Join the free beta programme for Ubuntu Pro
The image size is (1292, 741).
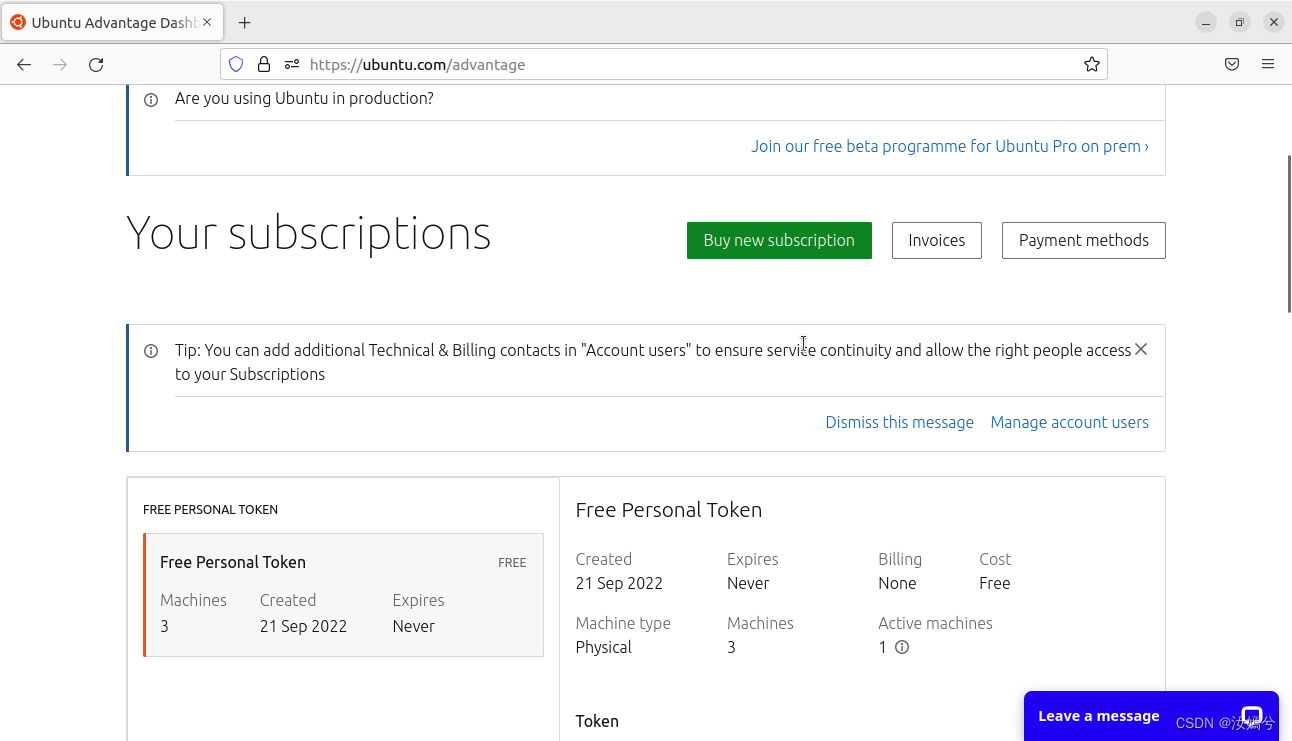coord(950,146)
